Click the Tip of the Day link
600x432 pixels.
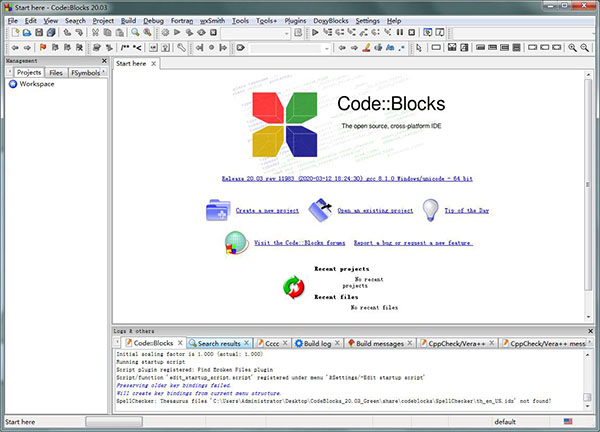pos(466,210)
